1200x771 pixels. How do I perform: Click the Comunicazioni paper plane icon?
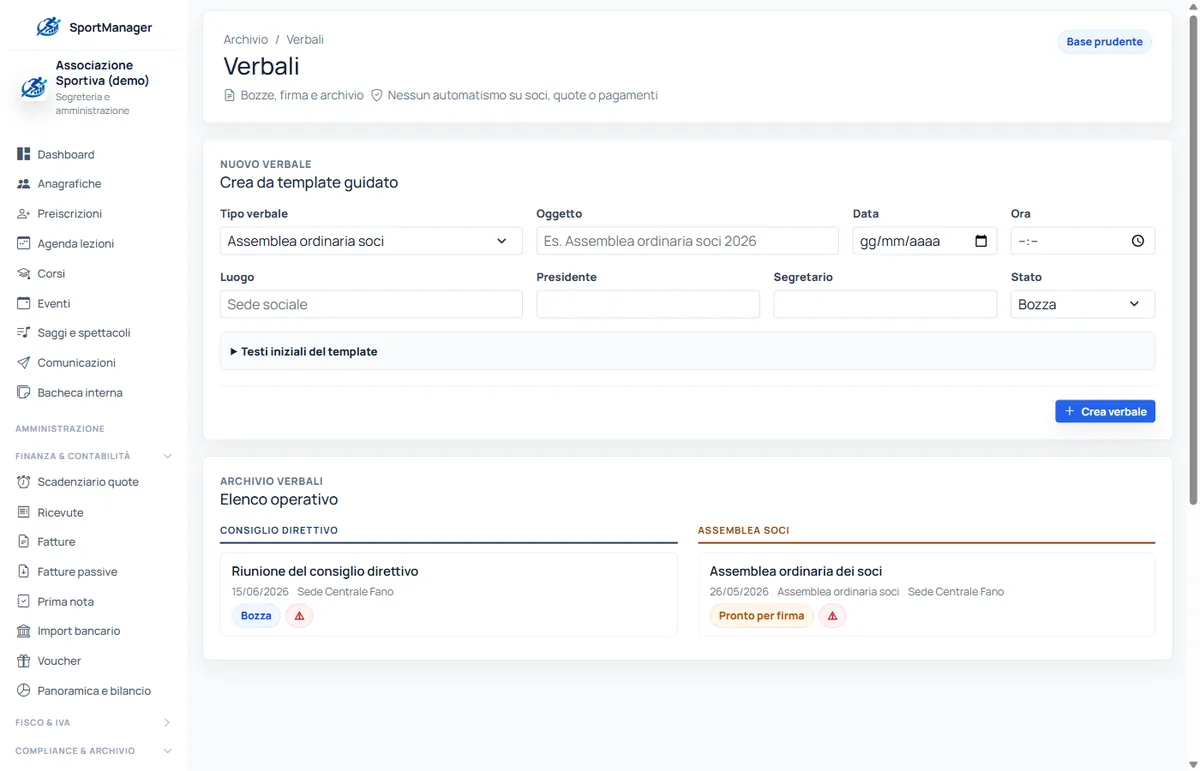click(x=24, y=362)
